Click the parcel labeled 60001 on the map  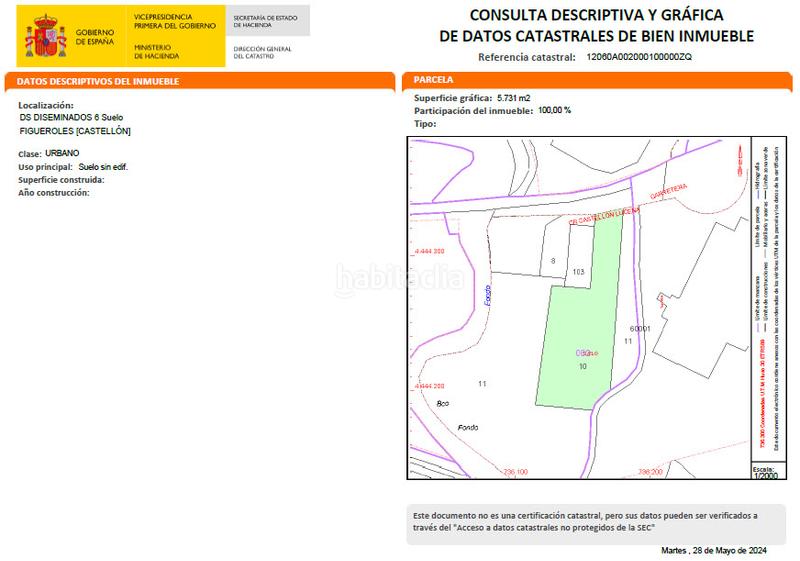click(640, 328)
